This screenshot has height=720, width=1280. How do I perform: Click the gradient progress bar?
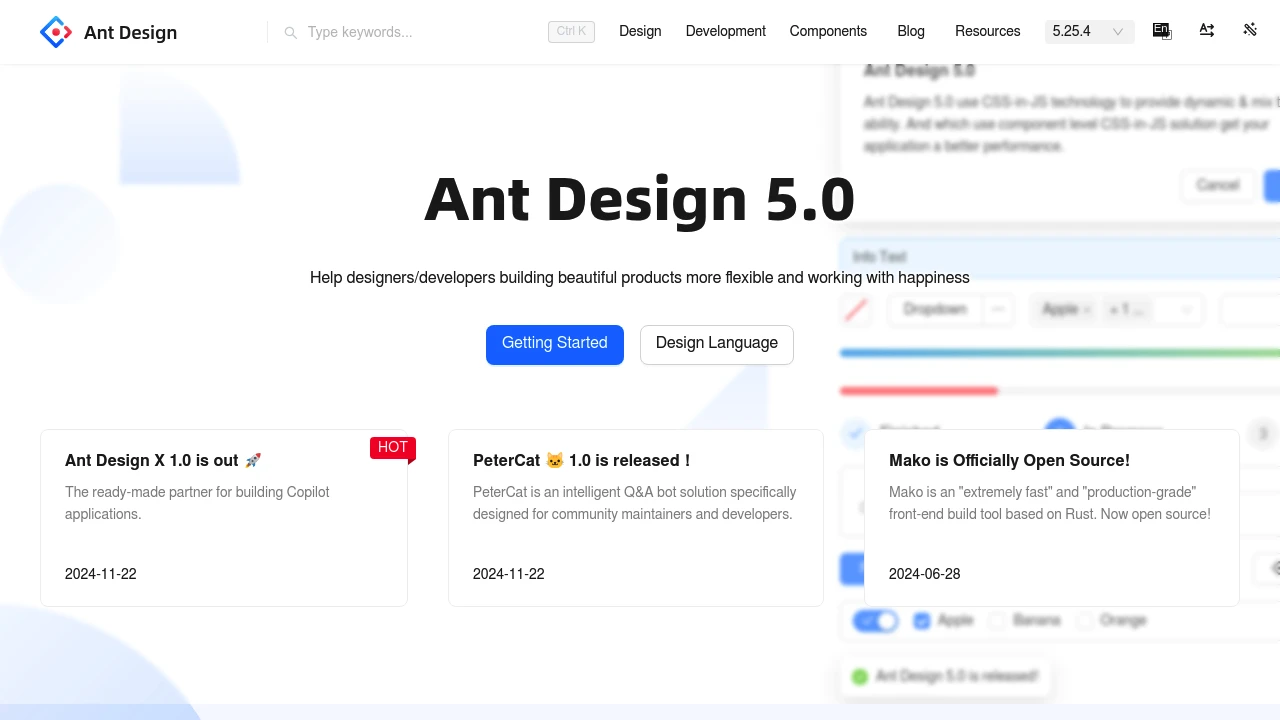(1060, 352)
